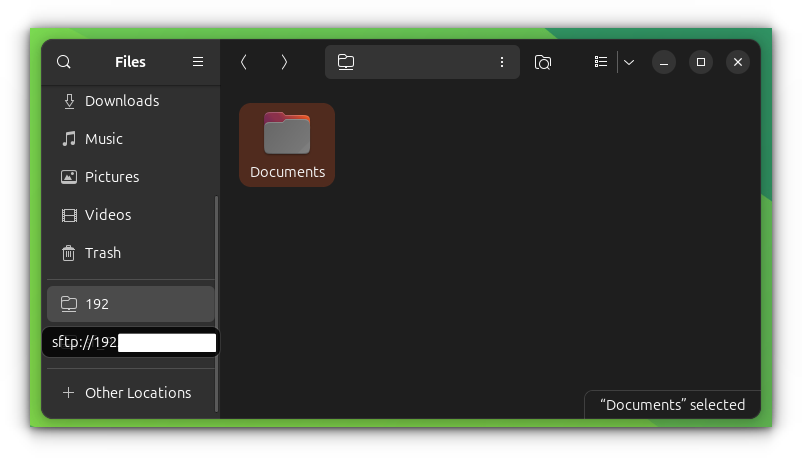Toggle list view layout button
The image size is (802, 459).
click(601, 62)
